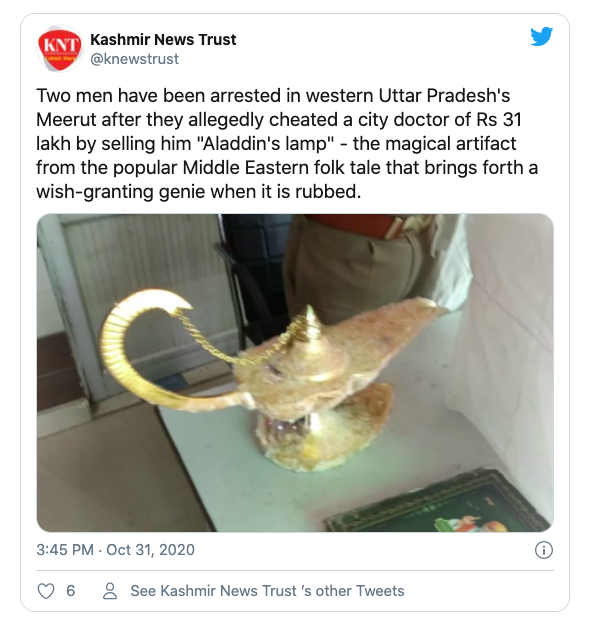
Task: Click the framed picture in the photo corner
Action: pos(440,504)
